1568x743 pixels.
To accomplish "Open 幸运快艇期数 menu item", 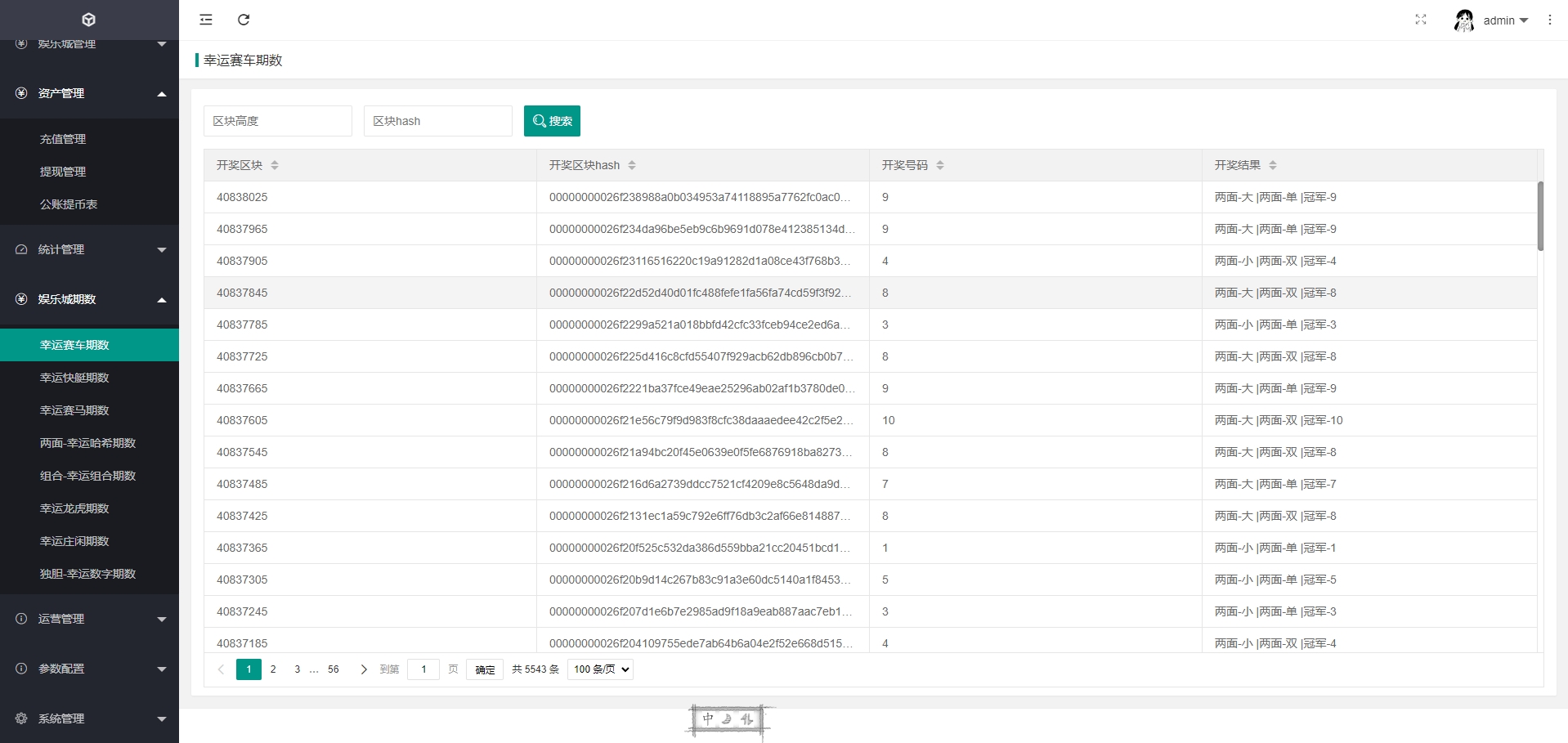I will pyautogui.click(x=74, y=378).
